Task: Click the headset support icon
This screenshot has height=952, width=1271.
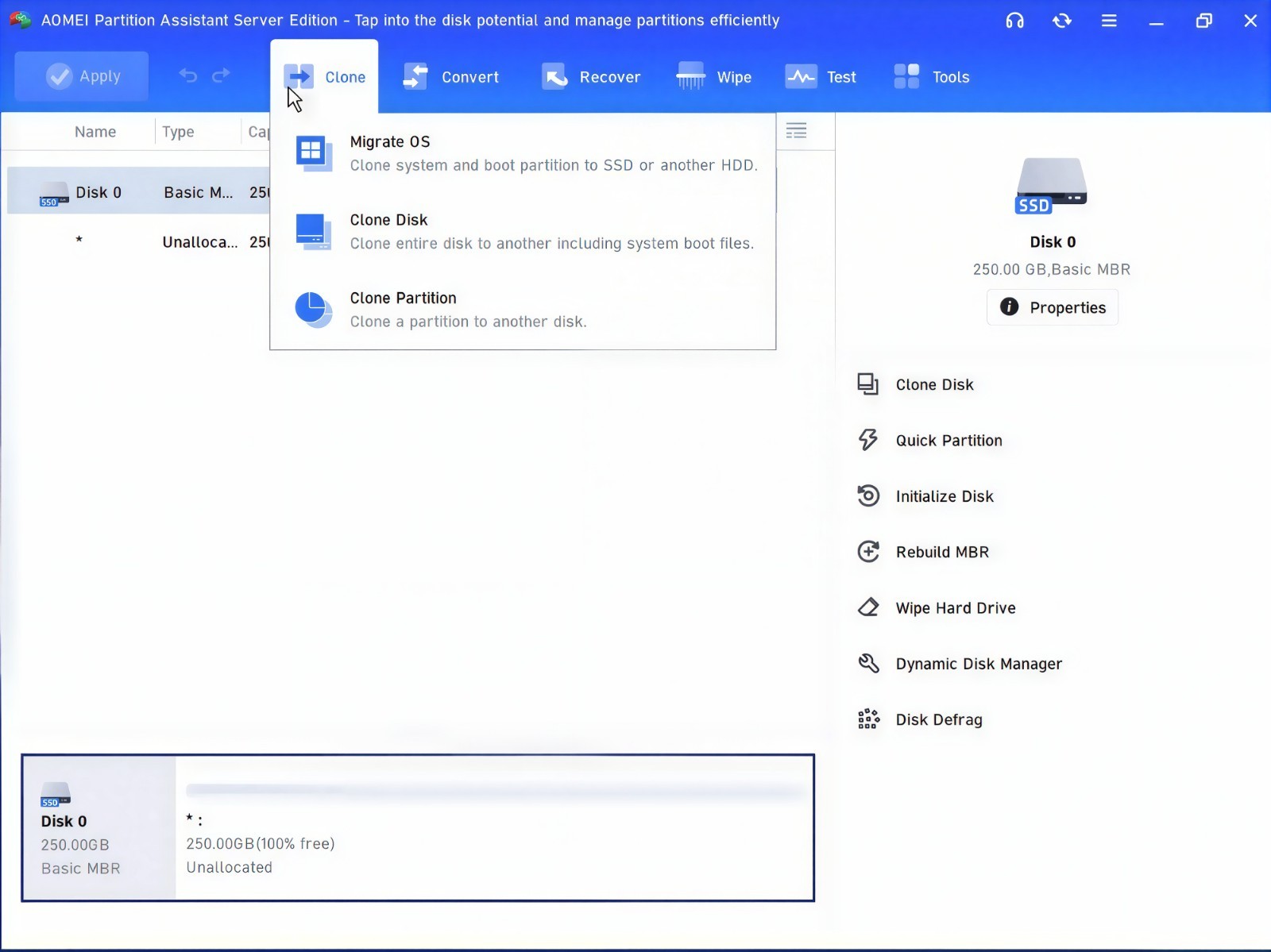Action: click(x=1014, y=21)
